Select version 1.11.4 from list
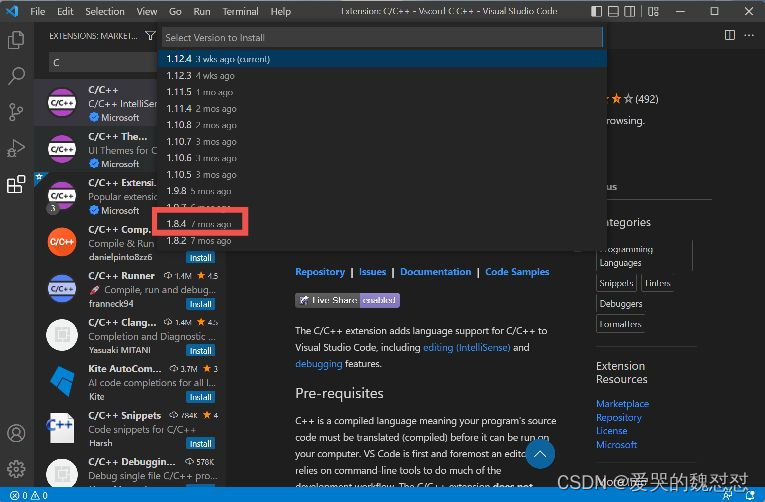The width and height of the screenshot is (765, 502). coord(382,108)
